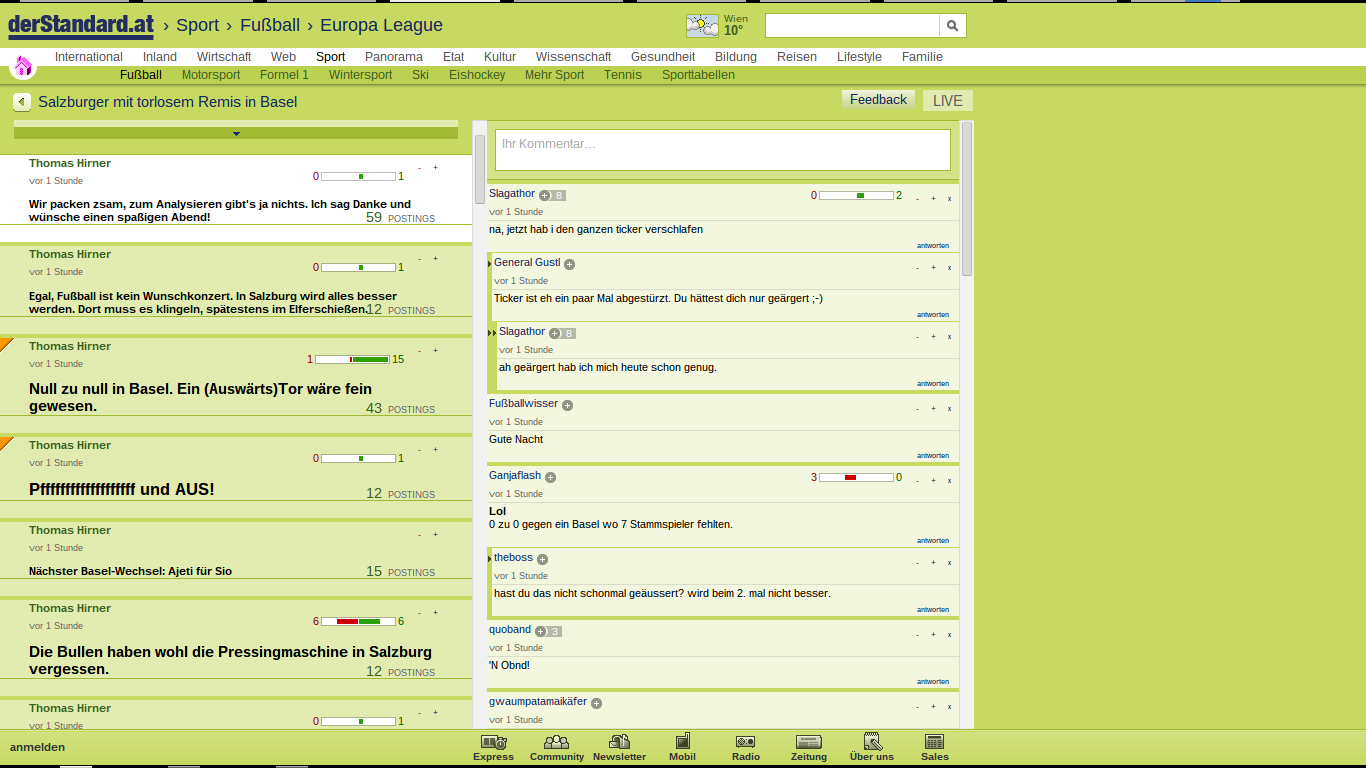Click the pink home icon
The height and width of the screenshot is (768, 1366).
click(x=22, y=66)
